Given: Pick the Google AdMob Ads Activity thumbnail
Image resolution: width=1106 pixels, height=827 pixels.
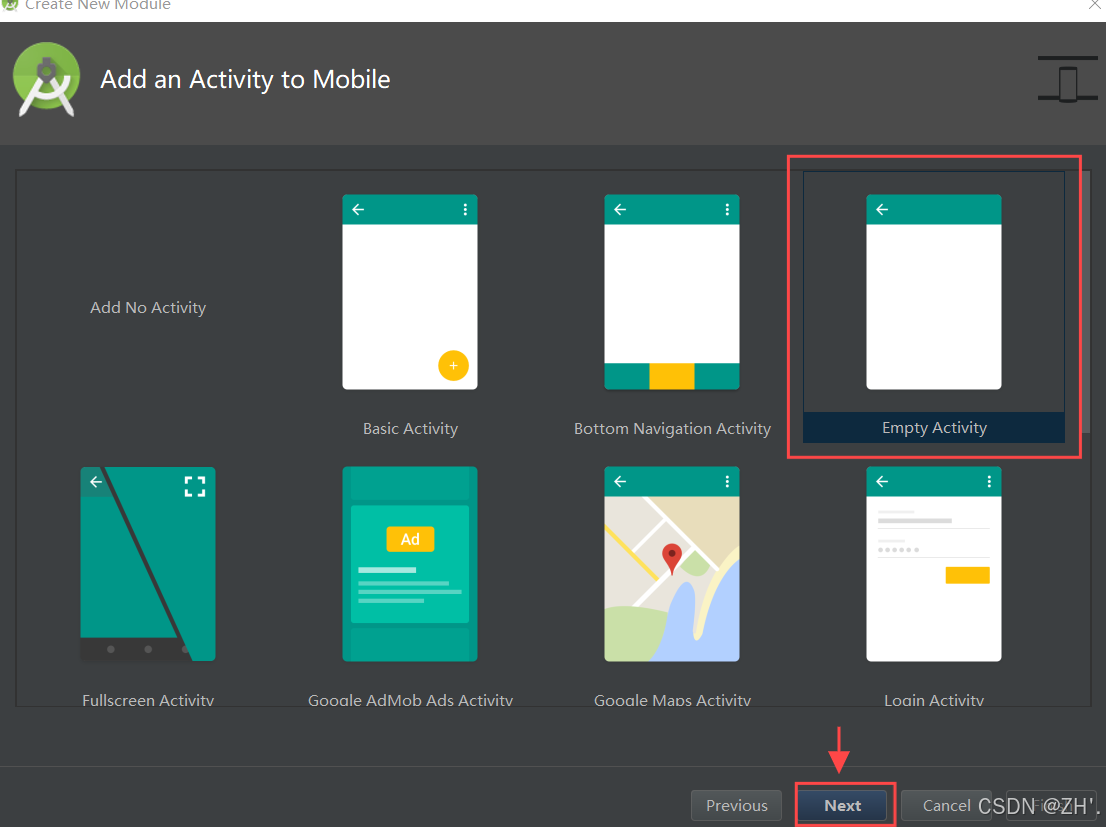Looking at the screenshot, I should click(x=410, y=564).
